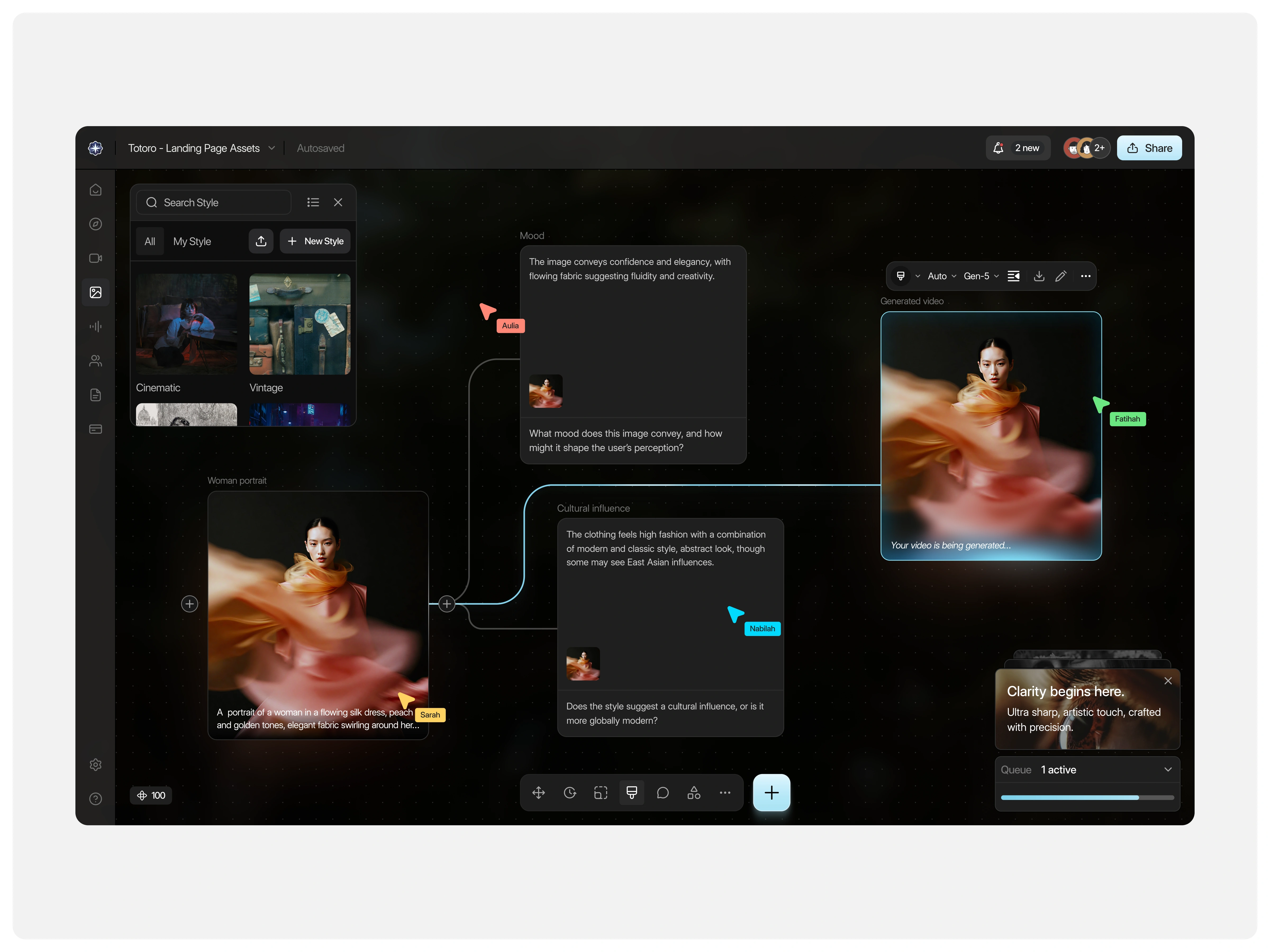Image resolution: width=1270 pixels, height=952 pixels.
Task: Open the Billing card icon in sidebar
Action: coord(95,429)
